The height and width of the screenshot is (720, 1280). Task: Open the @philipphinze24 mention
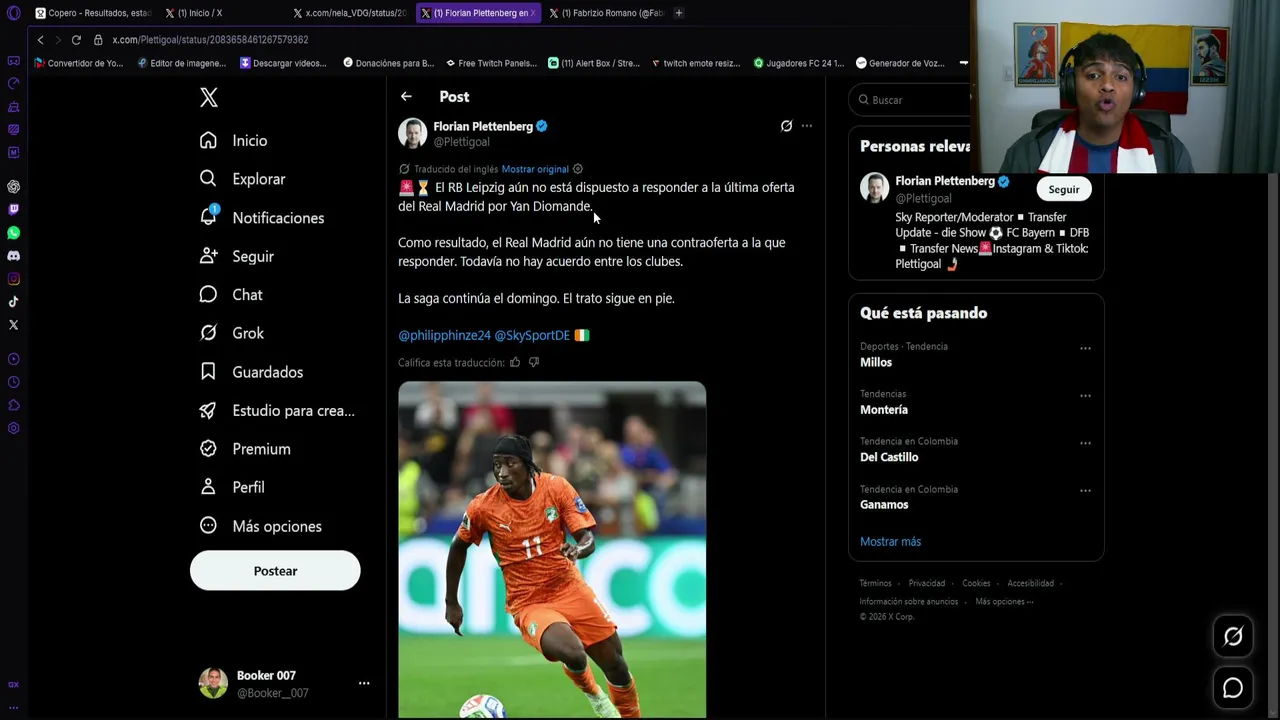[444, 335]
